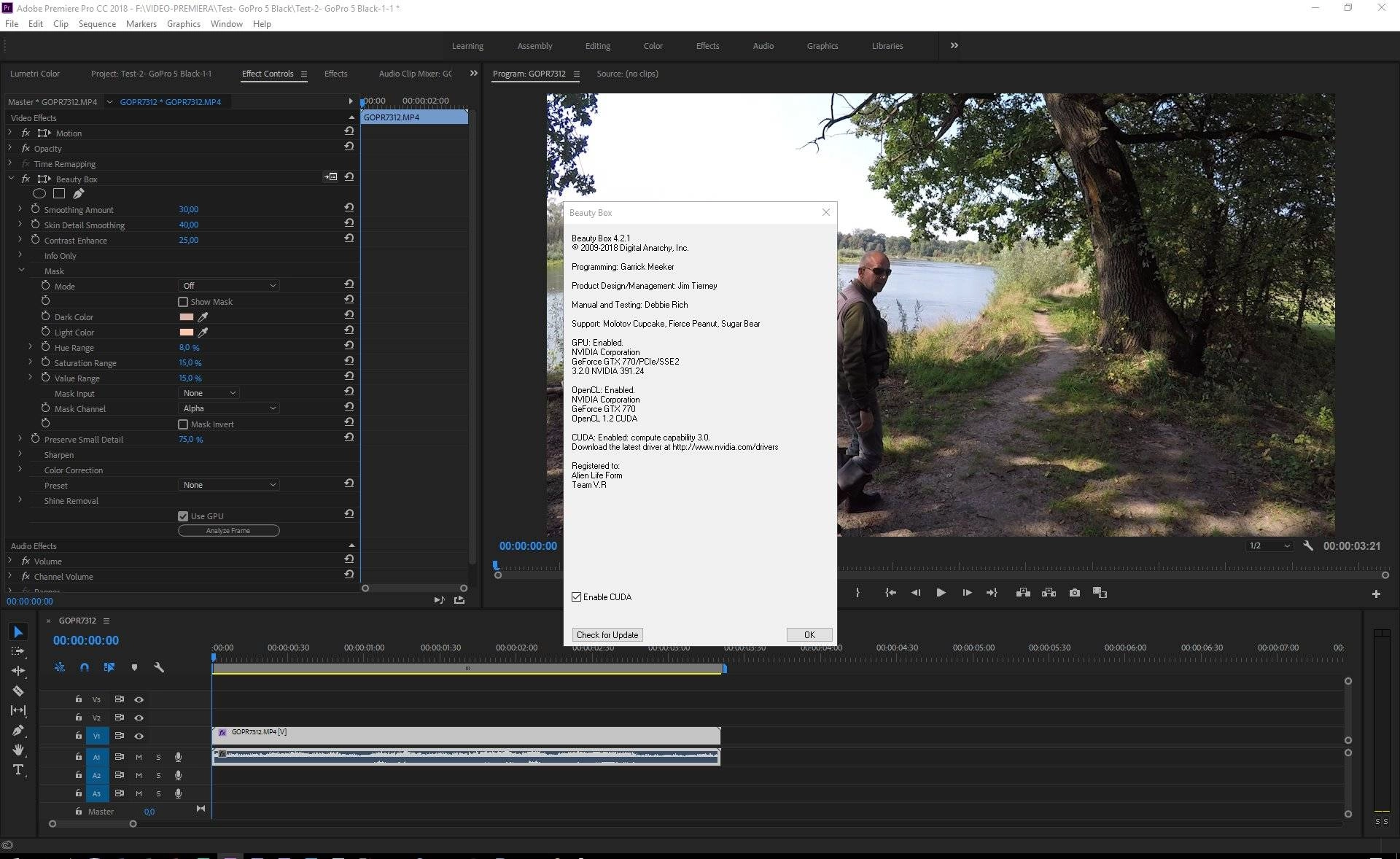Image resolution: width=1400 pixels, height=859 pixels.
Task: Export frame with camera icon
Action: click(1075, 593)
